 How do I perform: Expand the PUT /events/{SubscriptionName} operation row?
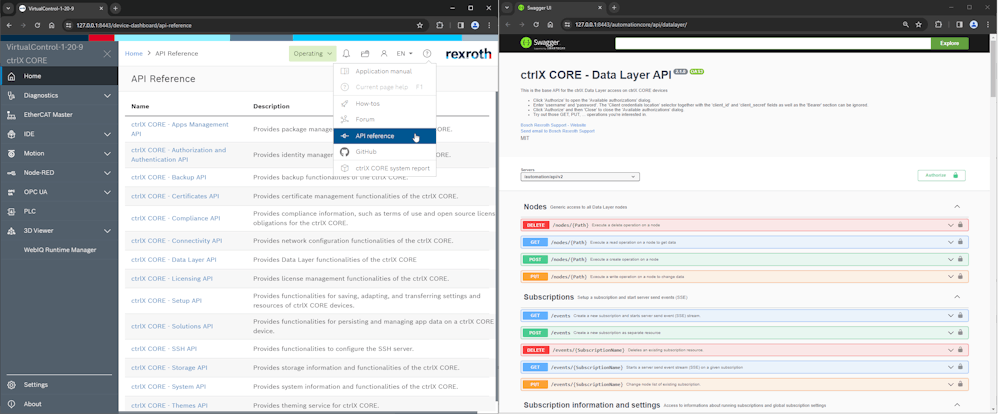[x=744, y=385]
